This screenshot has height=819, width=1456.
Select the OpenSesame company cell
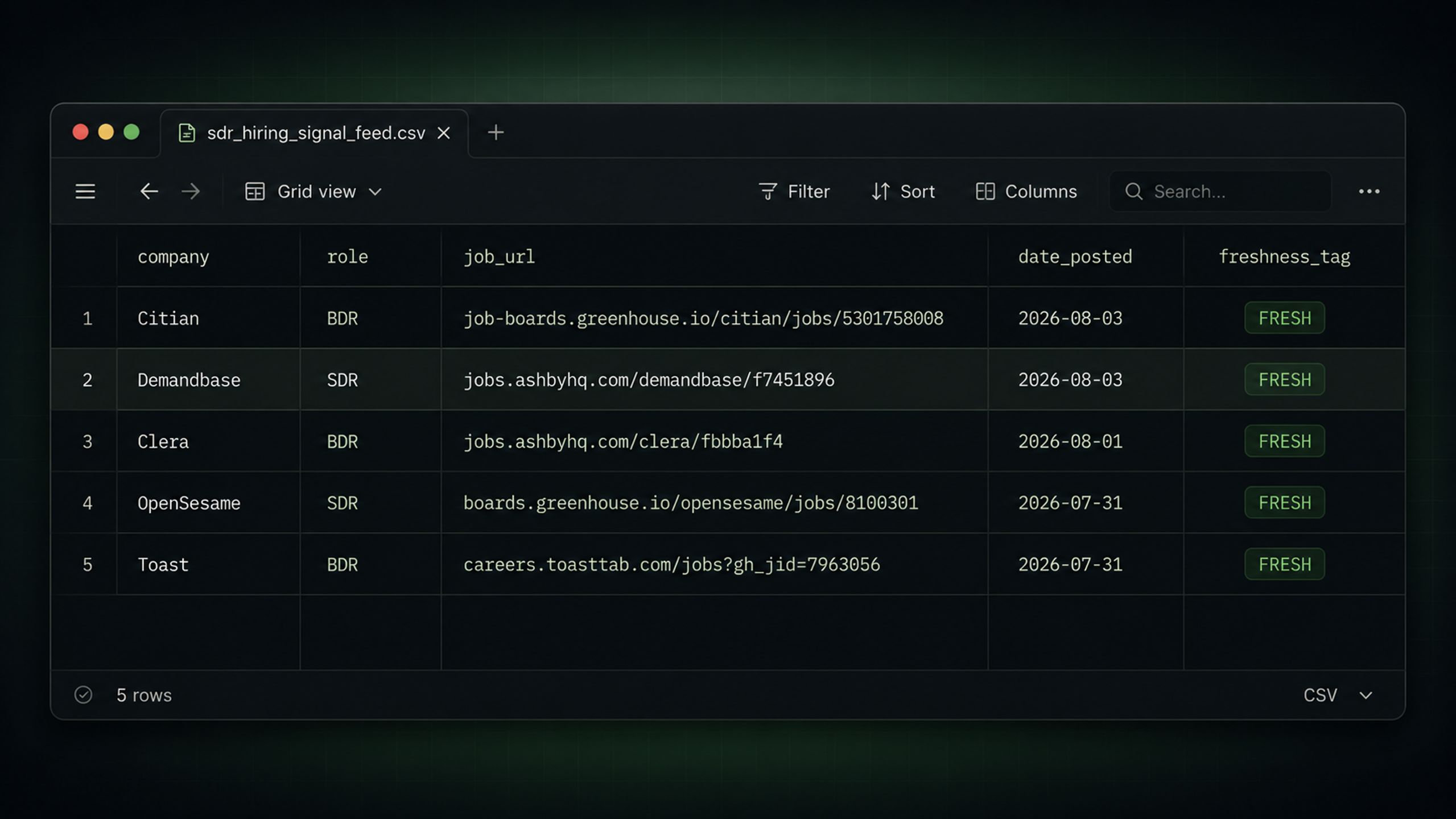pos(208,503)
